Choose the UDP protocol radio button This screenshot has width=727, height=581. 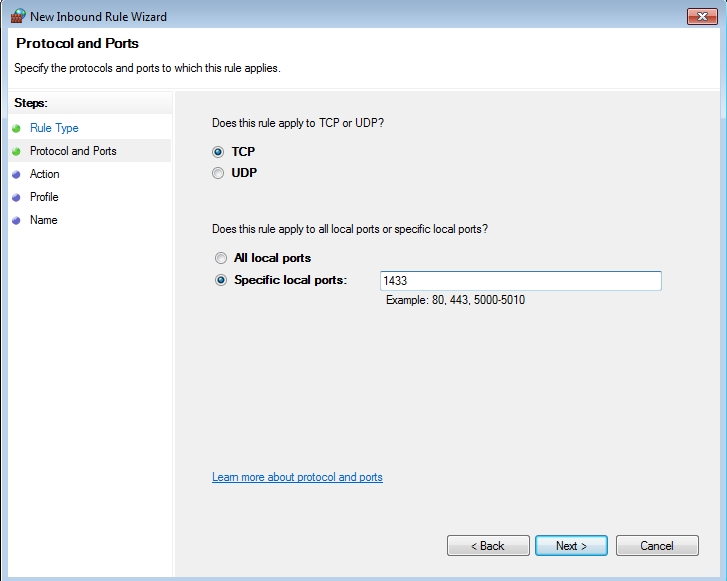point(219,173)
